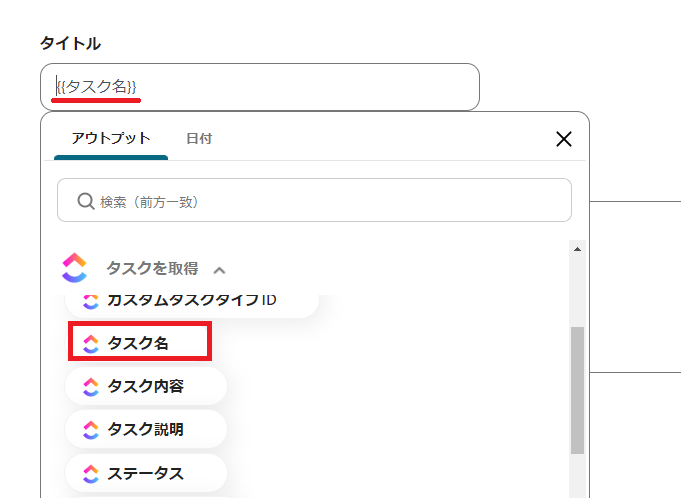Pick the ステータス output chip
Viewport: 681px width, 498px height.
click(x=146, y=472)
